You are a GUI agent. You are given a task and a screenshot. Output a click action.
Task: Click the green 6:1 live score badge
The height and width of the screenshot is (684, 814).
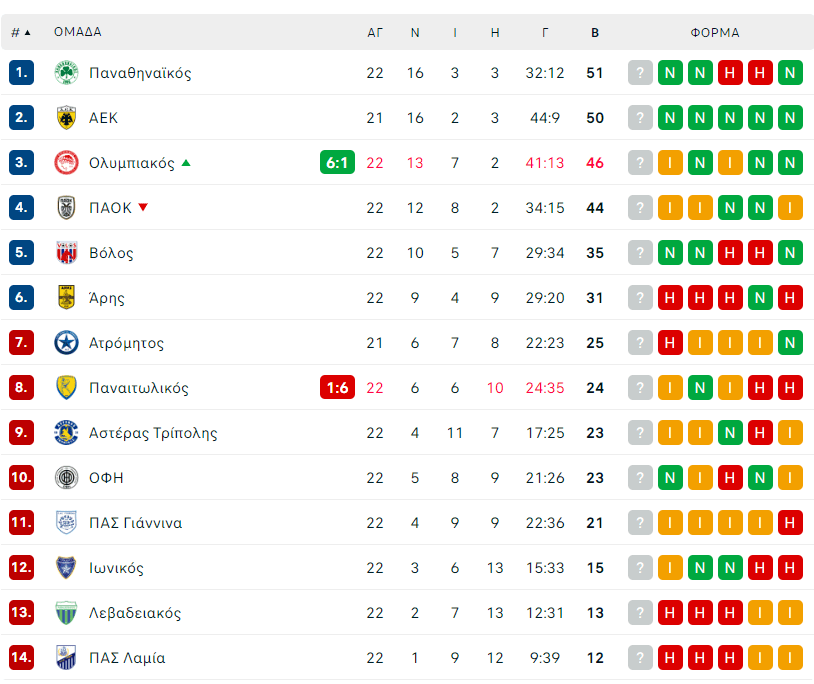pos(338,163)
